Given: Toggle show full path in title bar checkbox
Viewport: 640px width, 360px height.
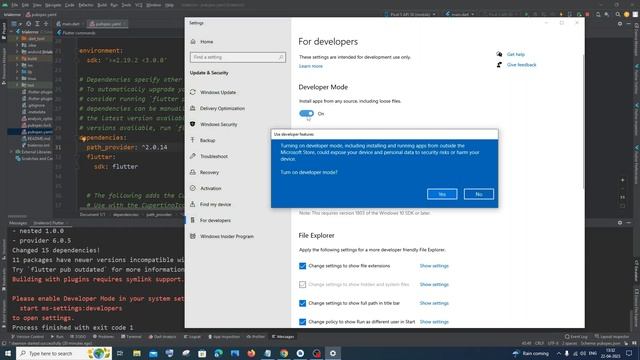Looking at the screenshot, I should click(302, 303).
